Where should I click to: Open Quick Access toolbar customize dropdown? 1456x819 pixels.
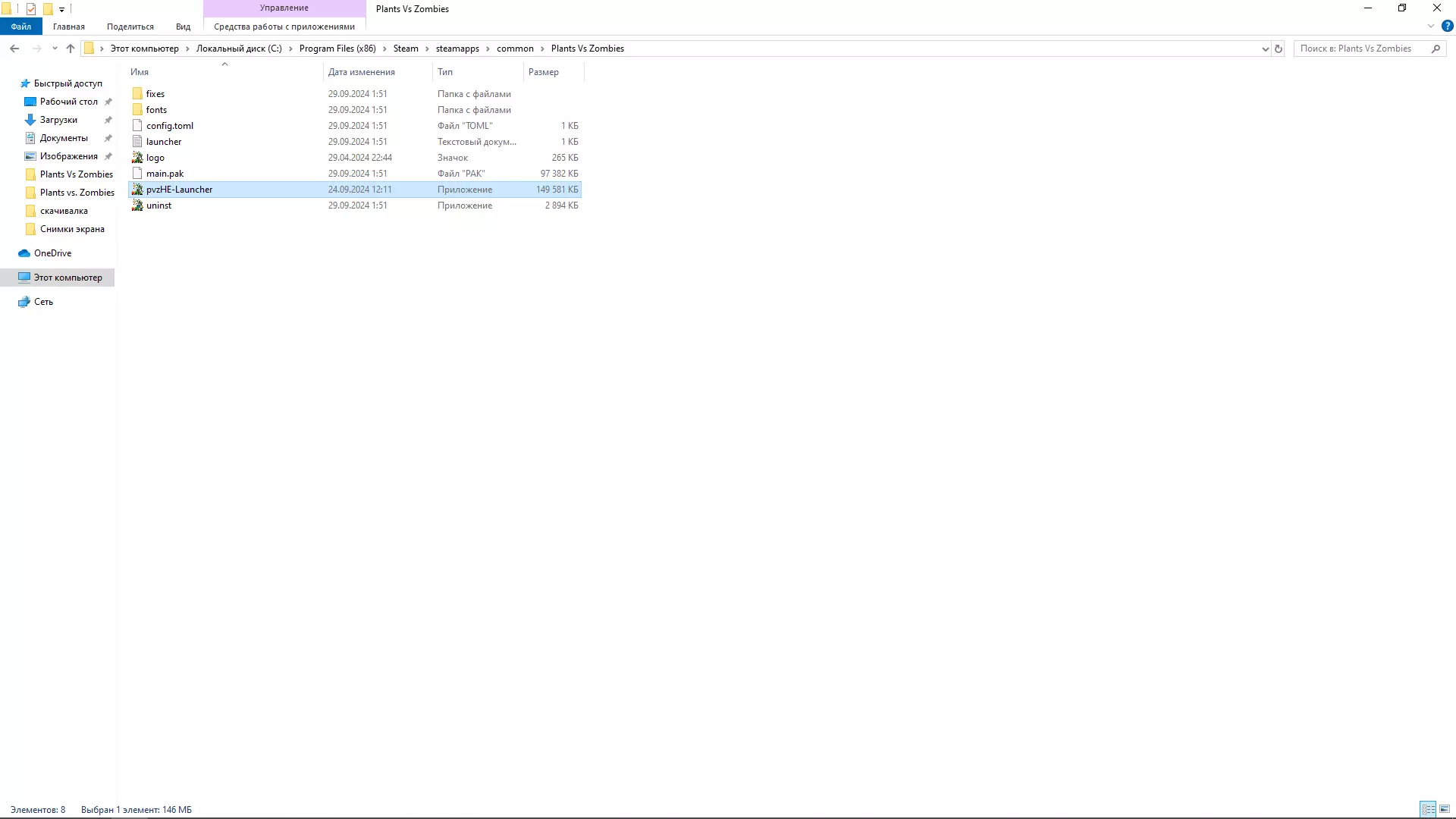(x=61, y=9)
